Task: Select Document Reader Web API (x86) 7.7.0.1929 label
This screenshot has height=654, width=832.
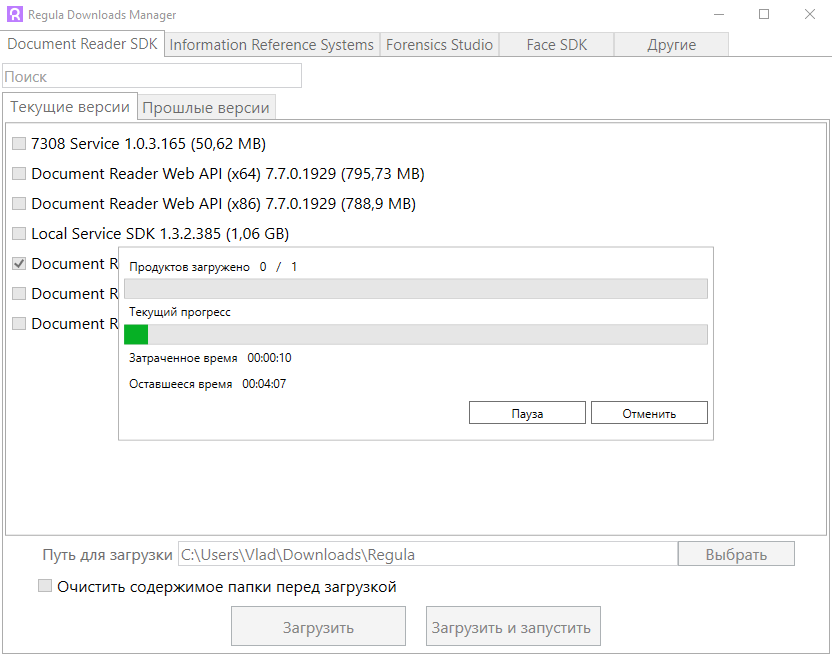Action: pos(223,204)
